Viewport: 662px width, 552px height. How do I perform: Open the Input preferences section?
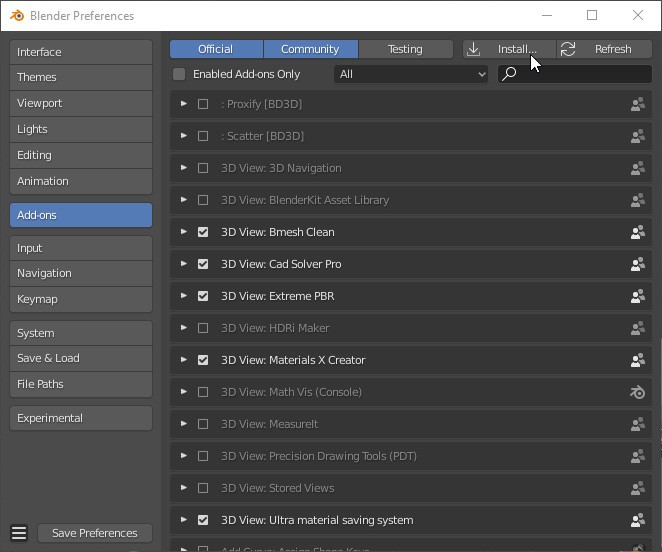(81, 248)
